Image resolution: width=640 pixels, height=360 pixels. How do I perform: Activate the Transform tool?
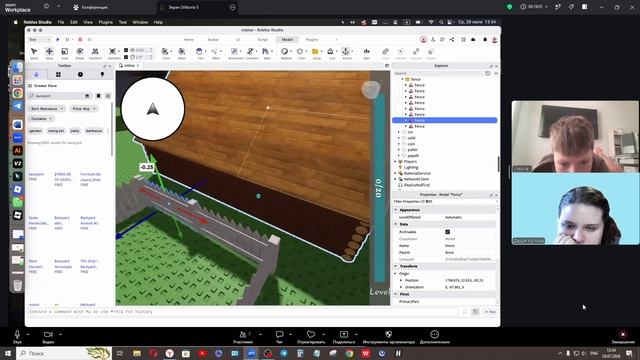point(95,53)
